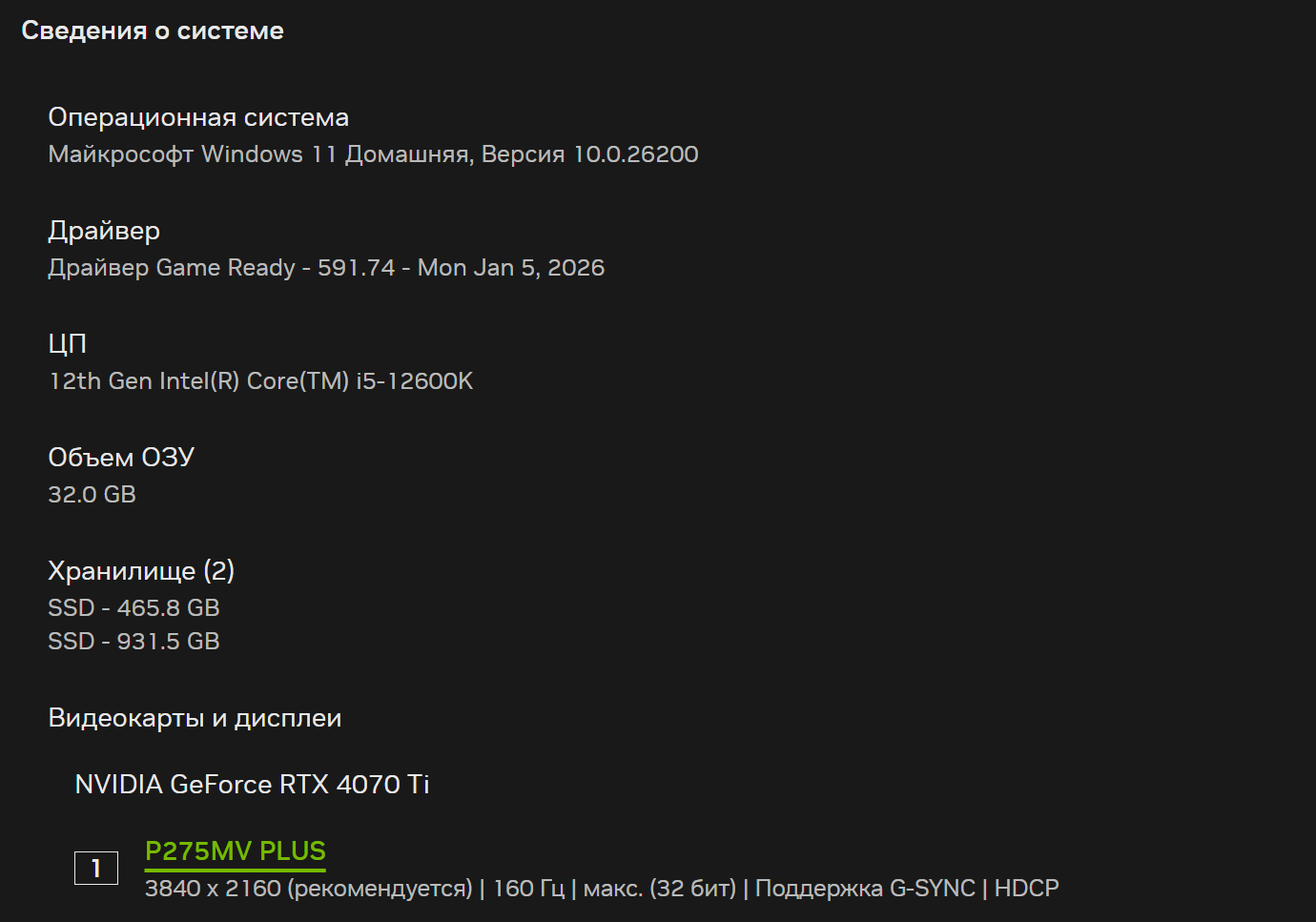Click the 160 Гц refresh rate text

[x=528, y=889]
